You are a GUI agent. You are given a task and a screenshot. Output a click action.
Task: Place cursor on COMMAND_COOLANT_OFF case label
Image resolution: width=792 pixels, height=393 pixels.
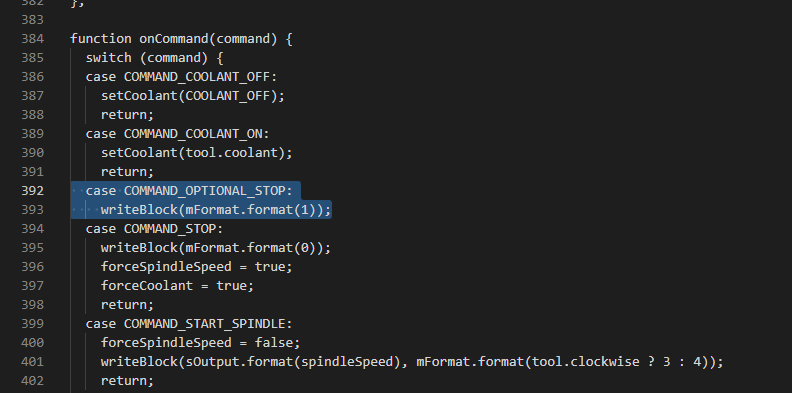(x=201, y=77)
